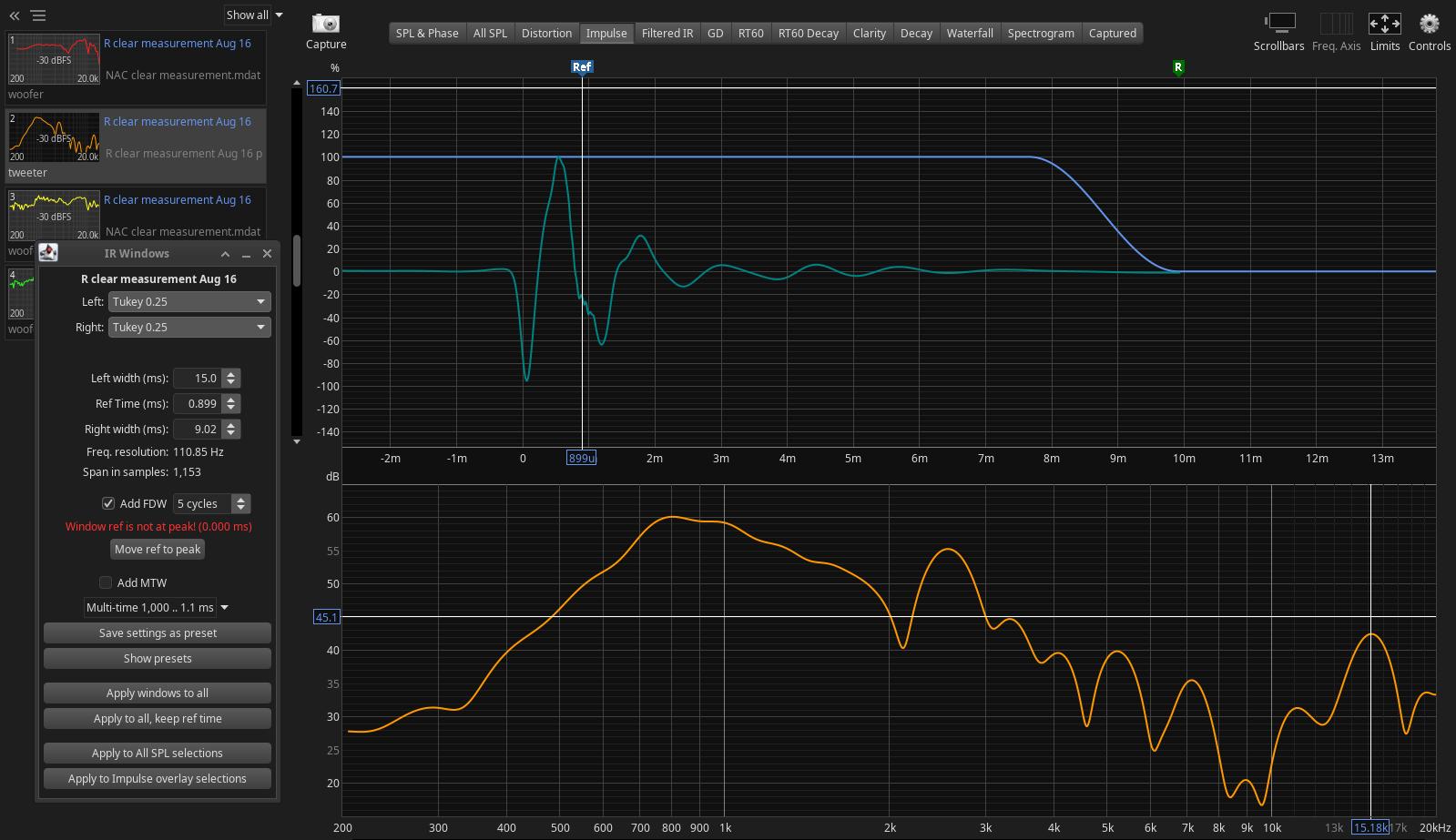Viewport: 1456px width, 840px height.
Task: Click the impulse graph vertical scrollbar
Action: pyautogui.click(x=297, y=262)
